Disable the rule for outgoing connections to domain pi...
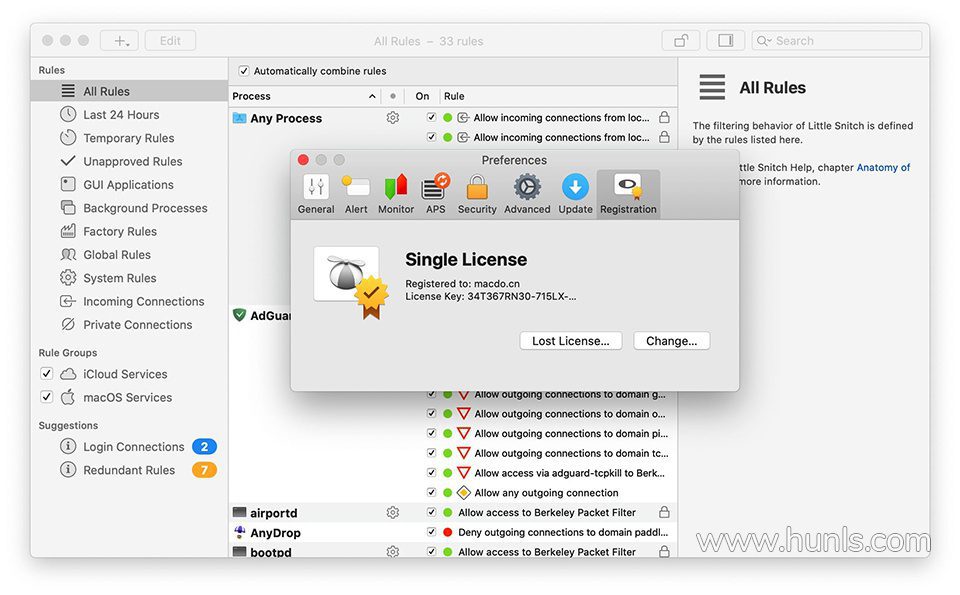 pos(432,433)
